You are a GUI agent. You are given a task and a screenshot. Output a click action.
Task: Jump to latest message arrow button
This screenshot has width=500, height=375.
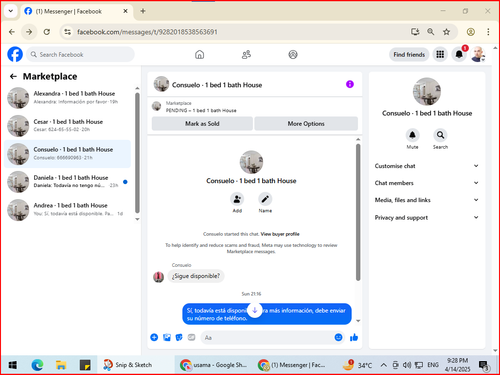tap(255, 310)
